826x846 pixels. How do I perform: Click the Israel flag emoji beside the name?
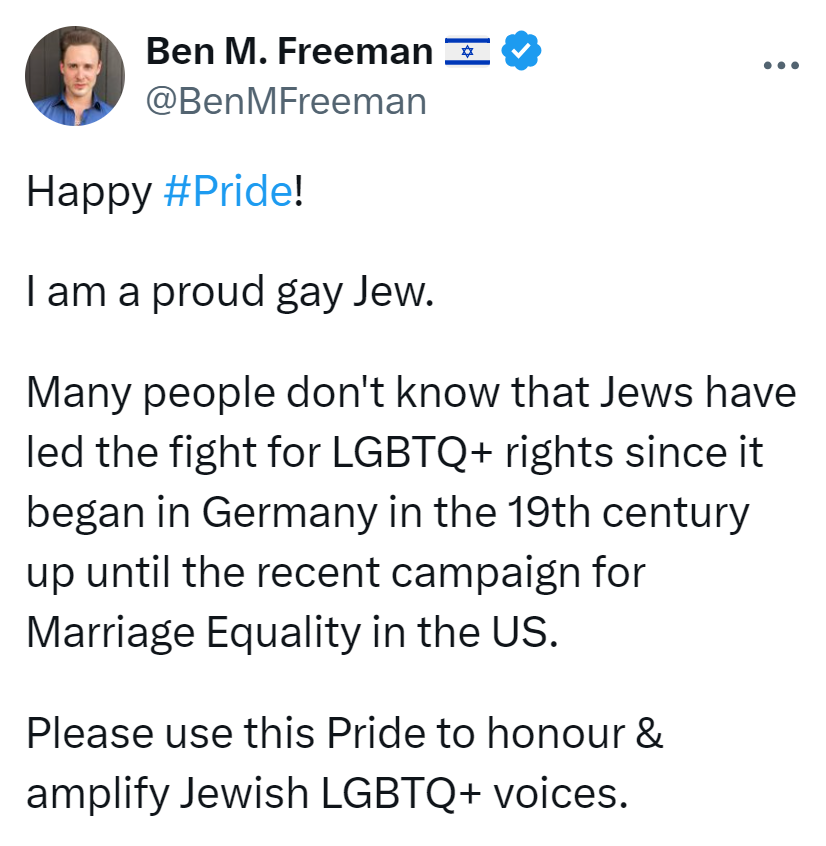(x=467, y=51)
